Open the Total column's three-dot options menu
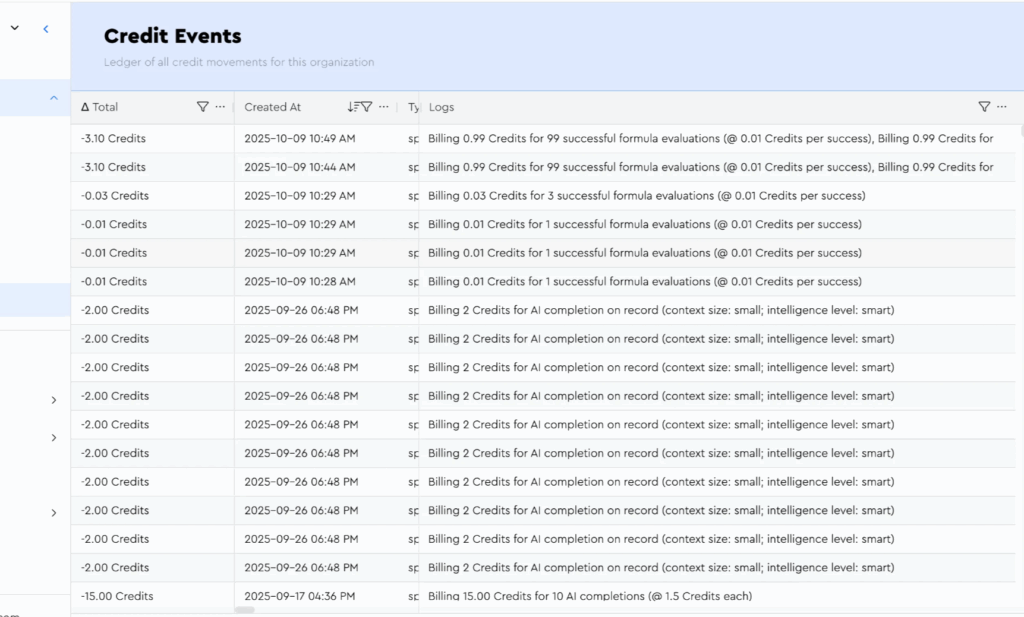This screenshot has width=1024, height=617. pyautogui.click(x=220, y=107)
